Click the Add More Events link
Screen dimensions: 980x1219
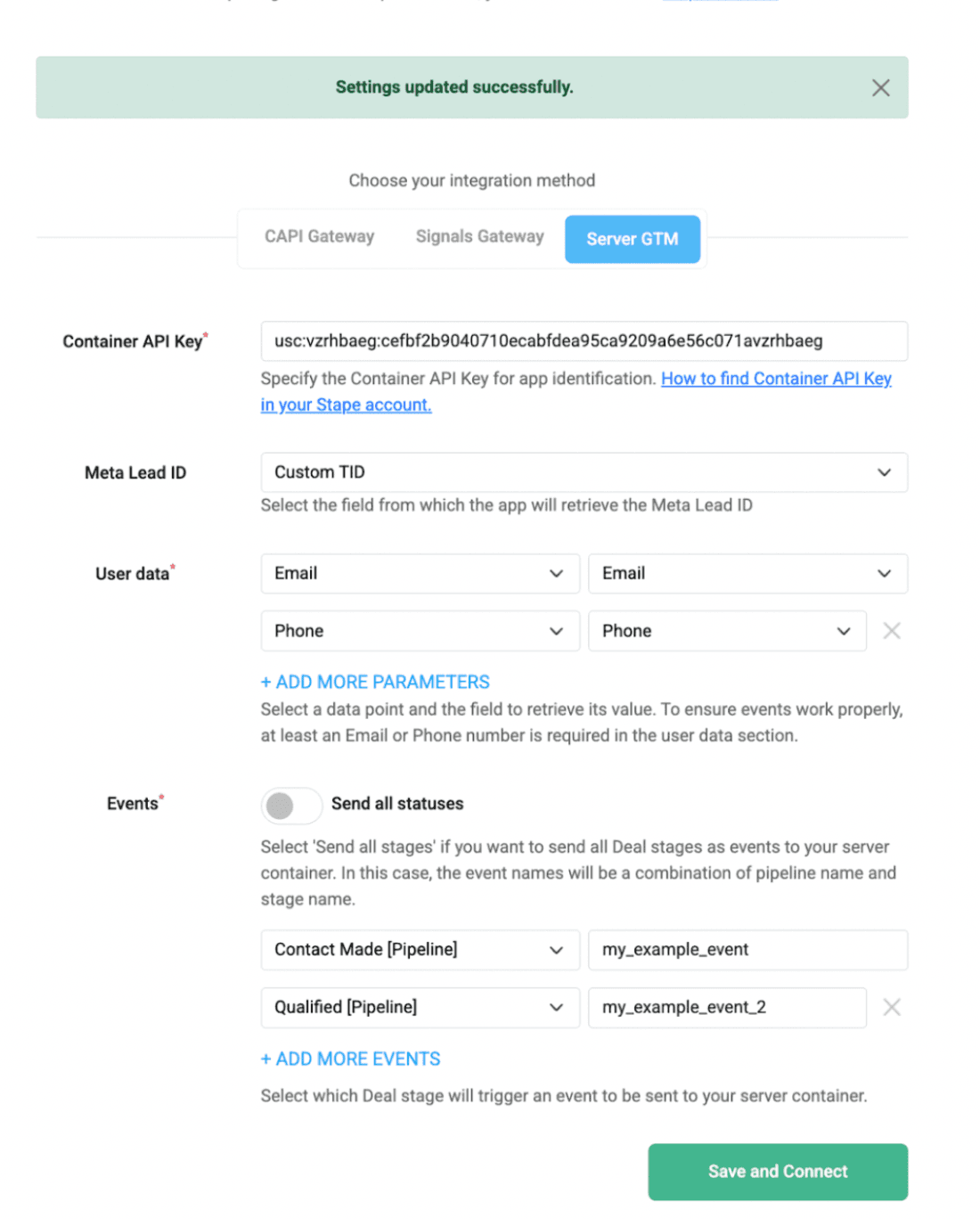[x=350, y=1059]
